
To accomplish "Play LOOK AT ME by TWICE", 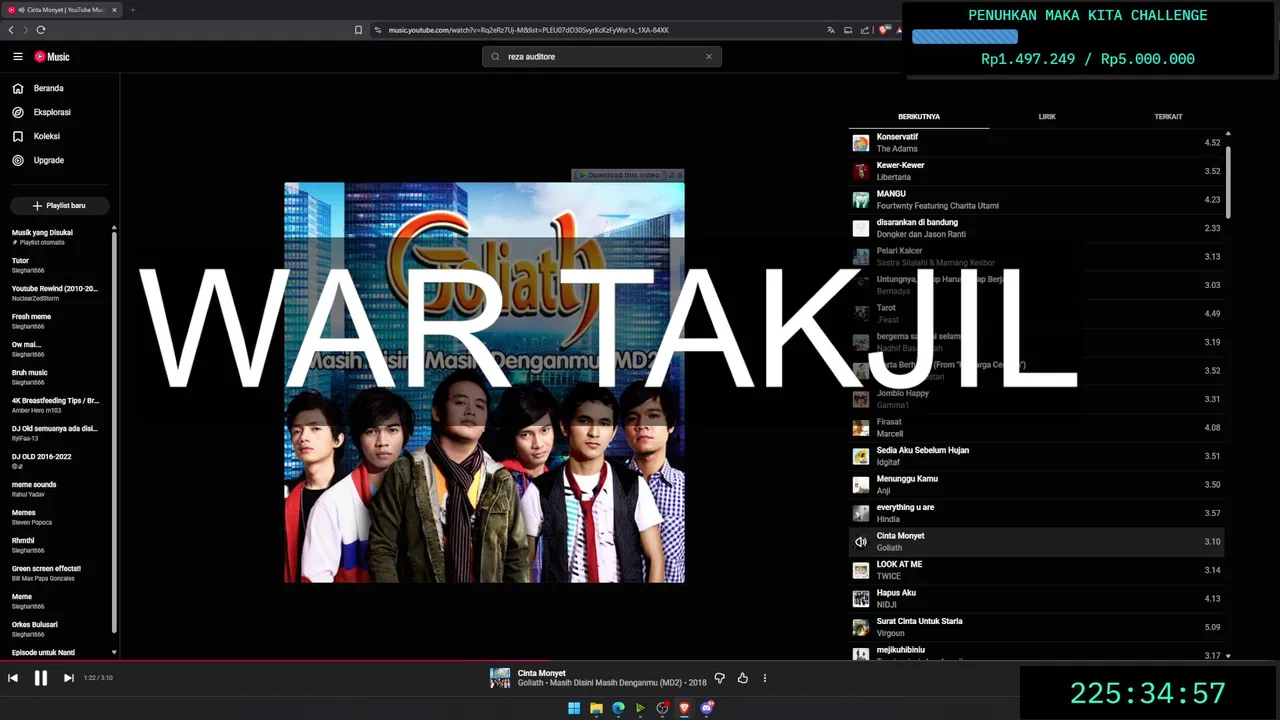I will (1036, 570).
